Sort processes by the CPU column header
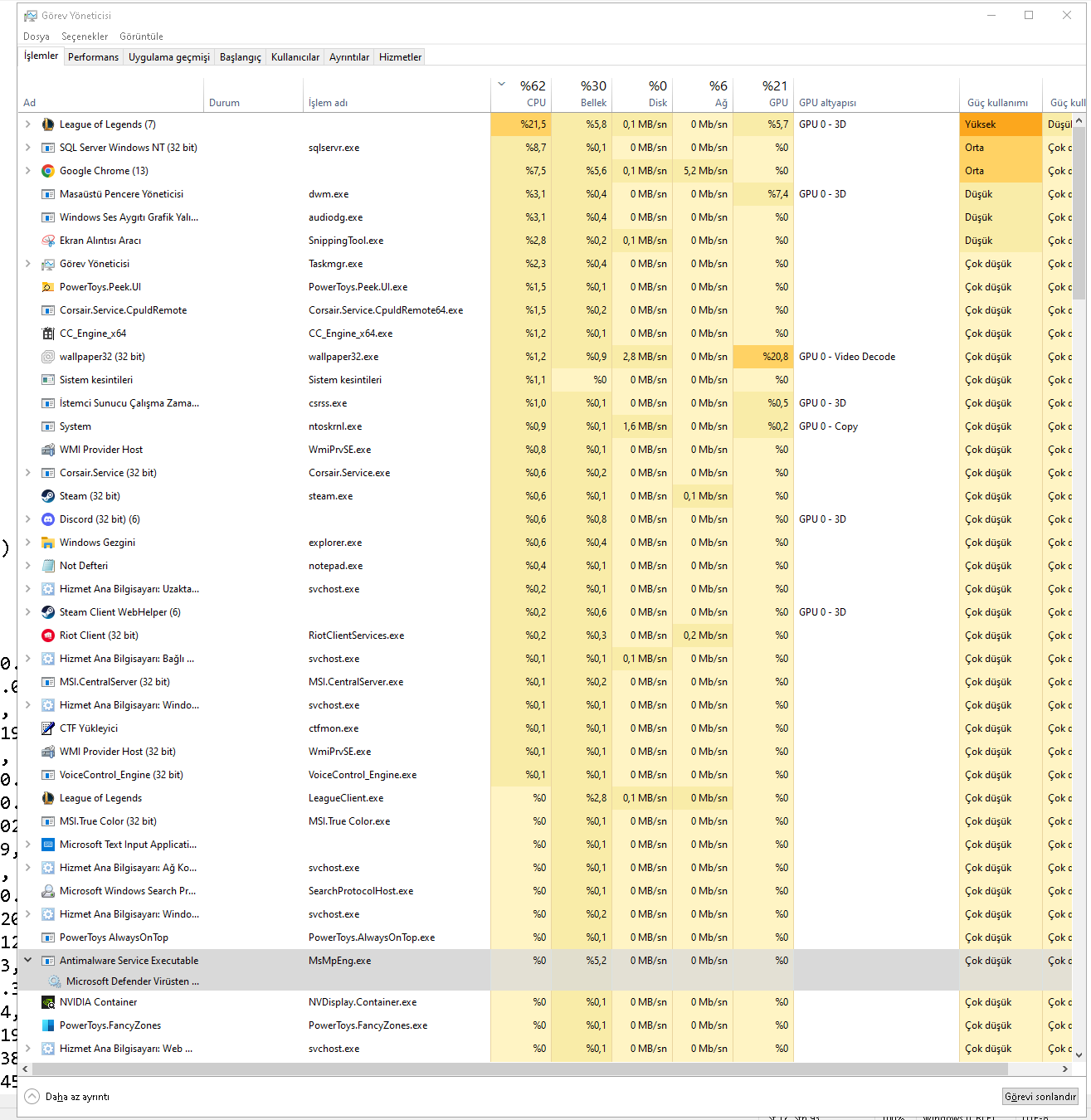This screenshot has height=1120, width=1091. (521, 95)
